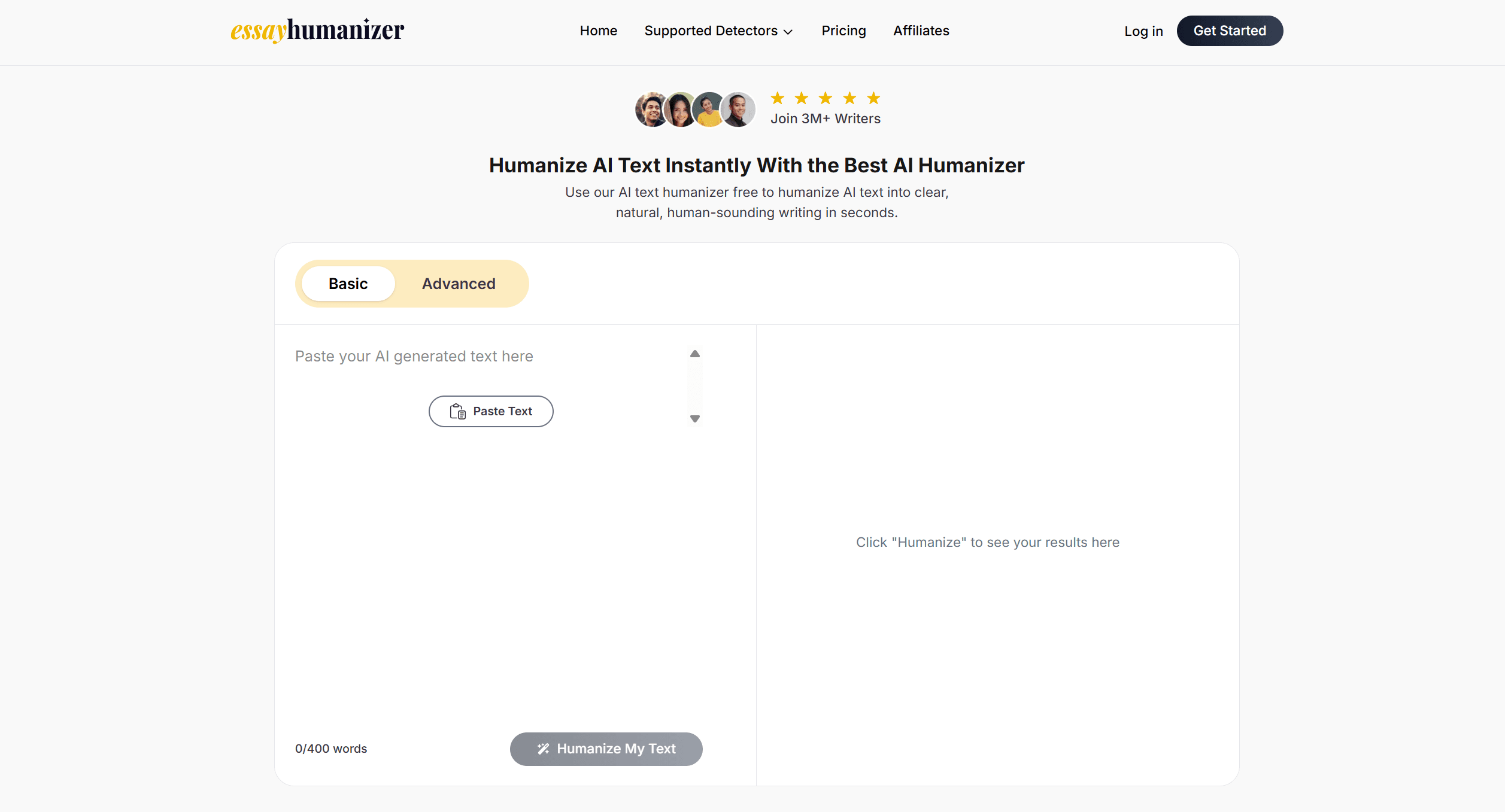Viewport: 1505px width, 812px height.
Task: Click the first writer avatar photo
Action: click(651, 110)
